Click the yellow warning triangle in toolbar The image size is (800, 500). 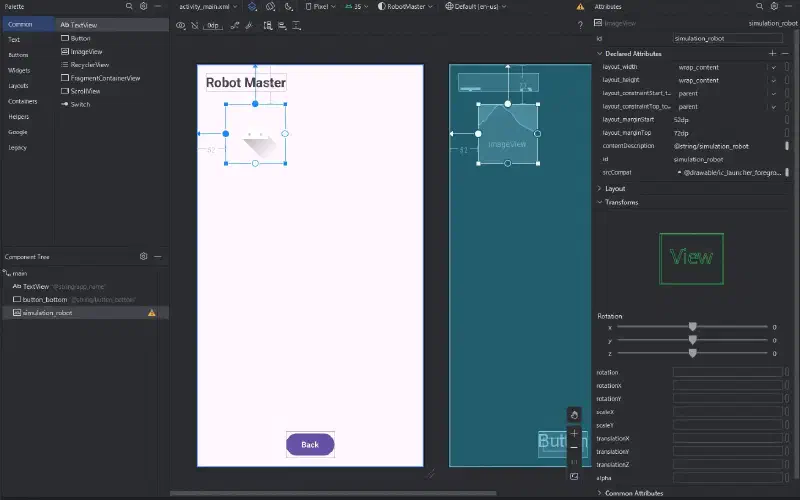[580, 7]
